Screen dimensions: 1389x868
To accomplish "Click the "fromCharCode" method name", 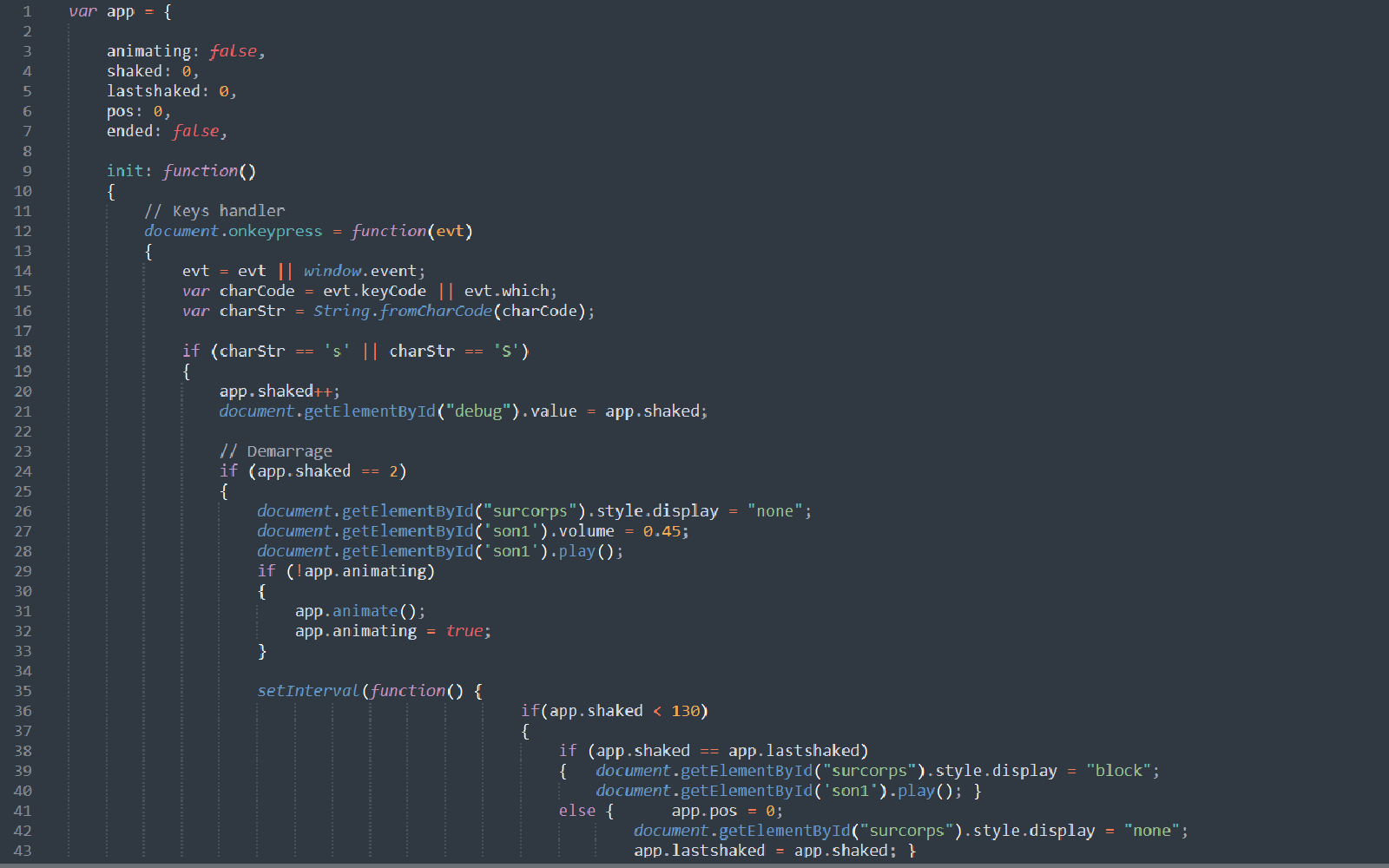I will (435, 311).
